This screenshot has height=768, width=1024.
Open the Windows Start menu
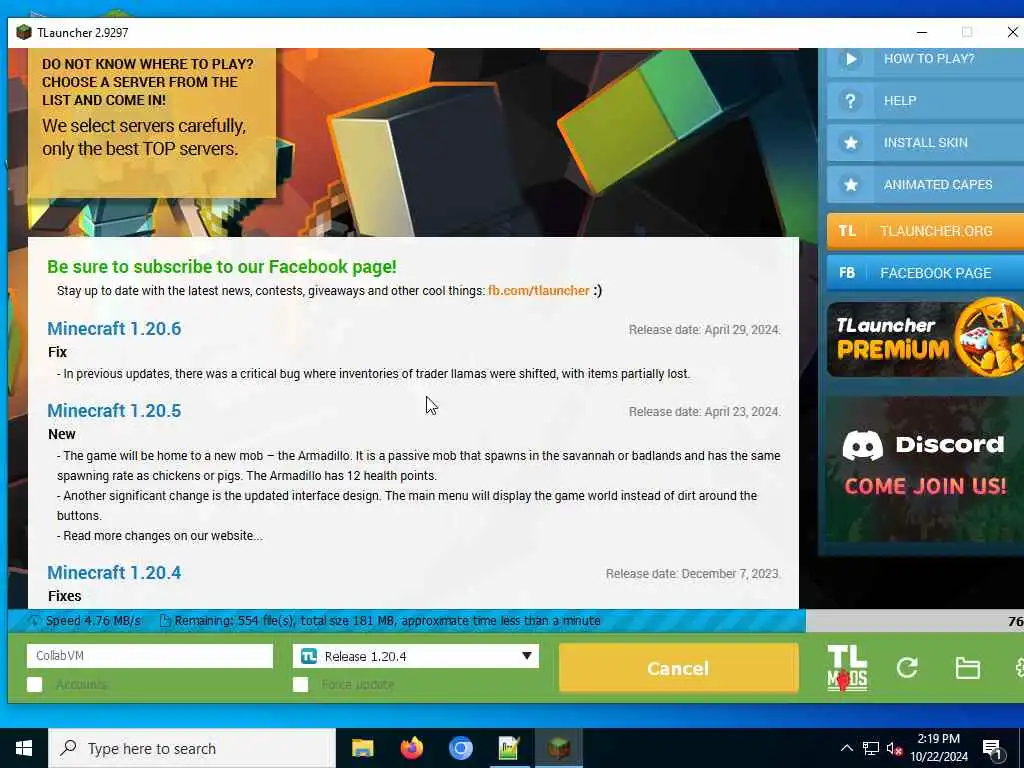coord(24,748)
